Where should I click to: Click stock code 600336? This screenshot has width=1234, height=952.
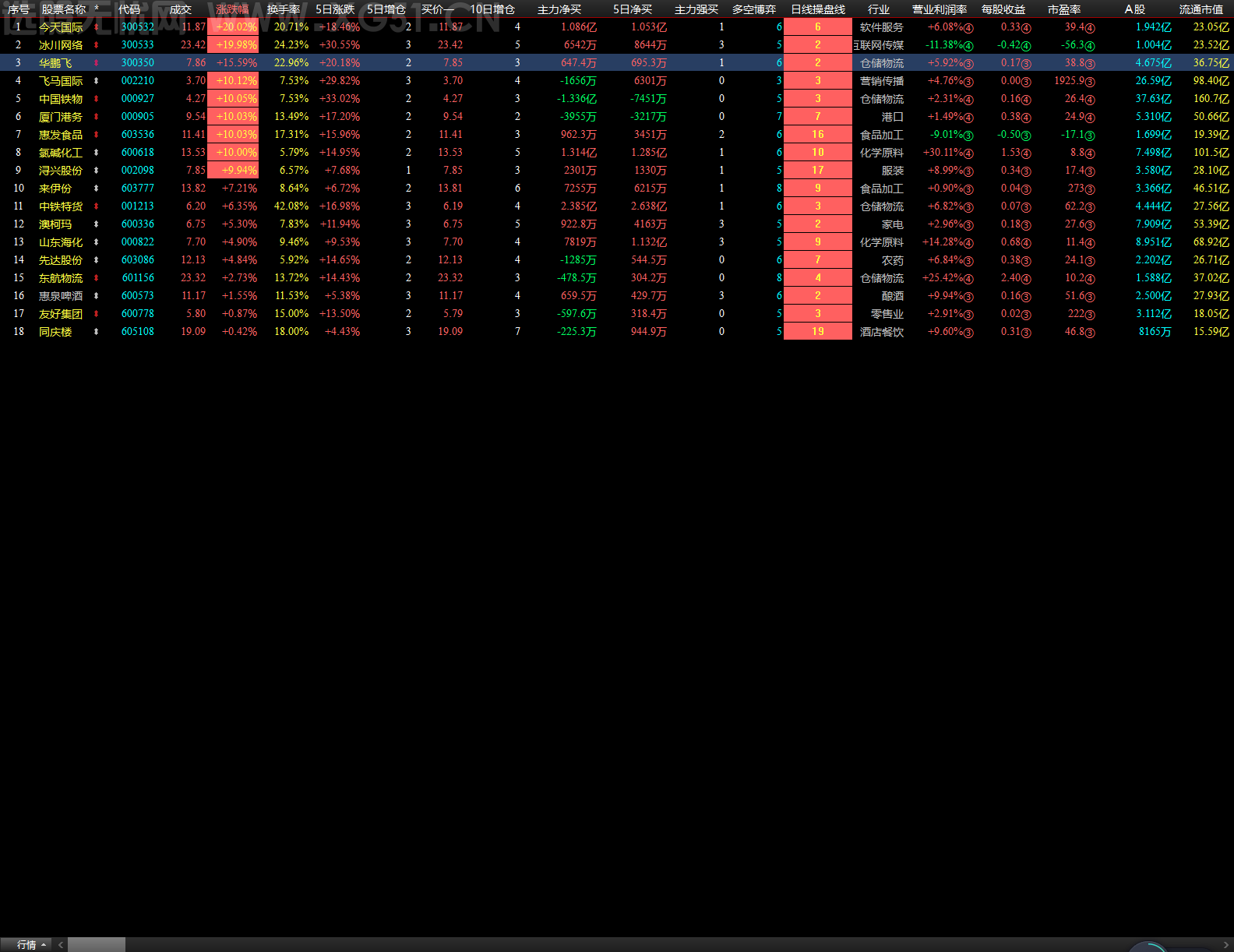click(x=138, y=224)
